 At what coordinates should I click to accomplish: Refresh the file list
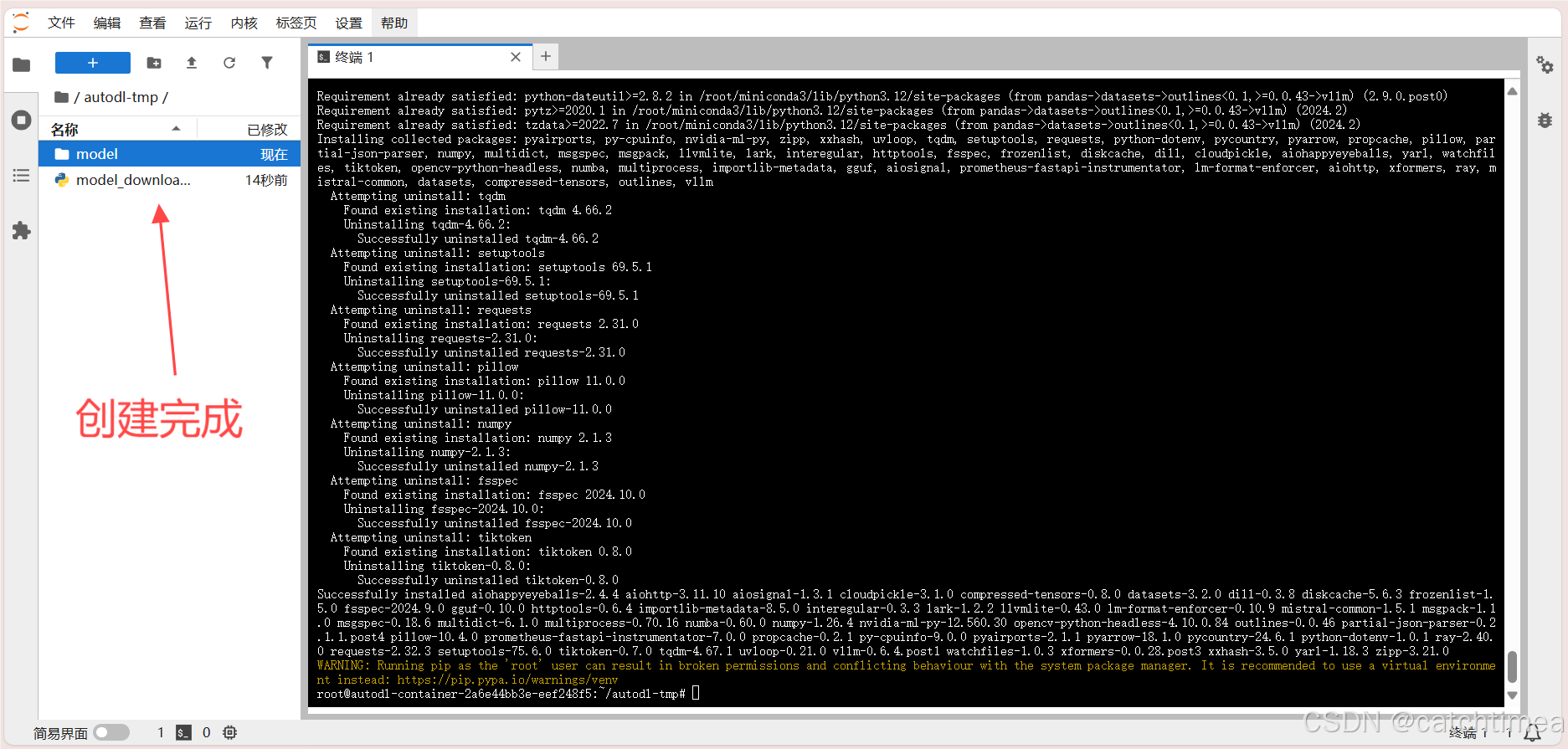pos(229,63)
